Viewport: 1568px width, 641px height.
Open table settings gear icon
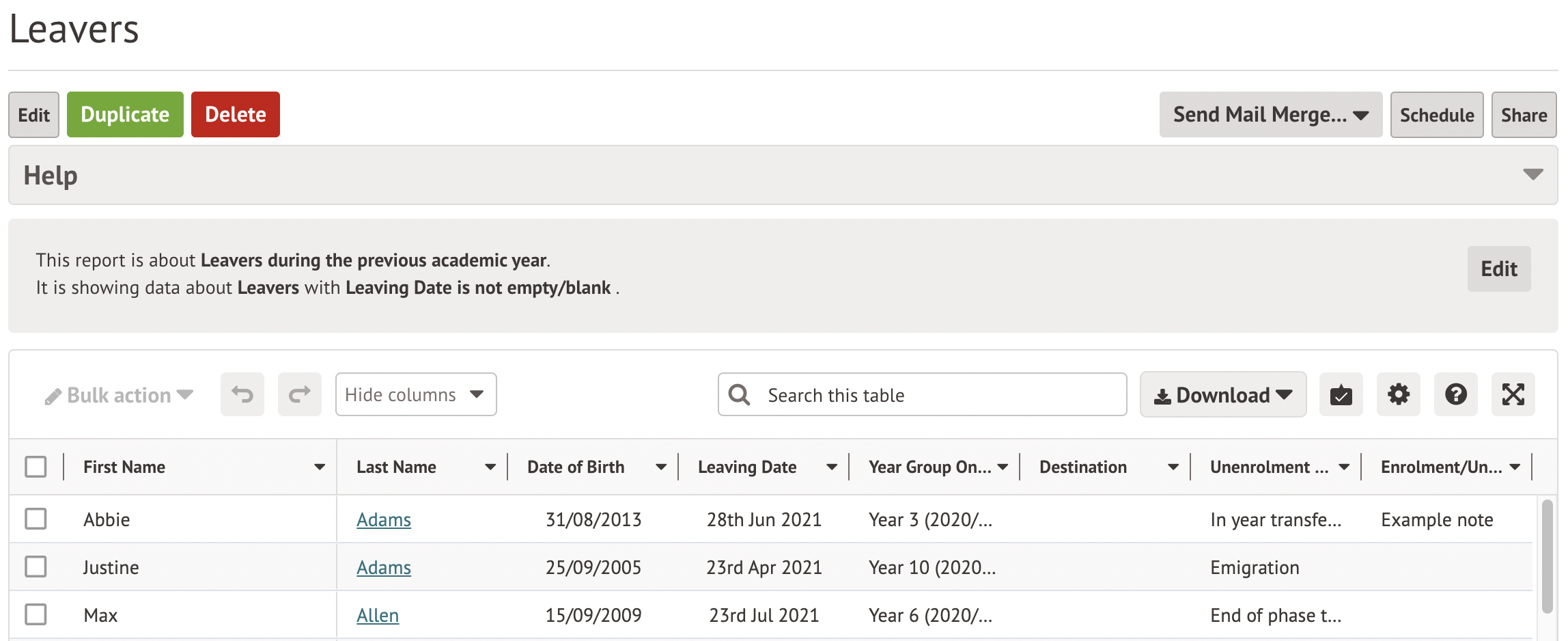1398,394
